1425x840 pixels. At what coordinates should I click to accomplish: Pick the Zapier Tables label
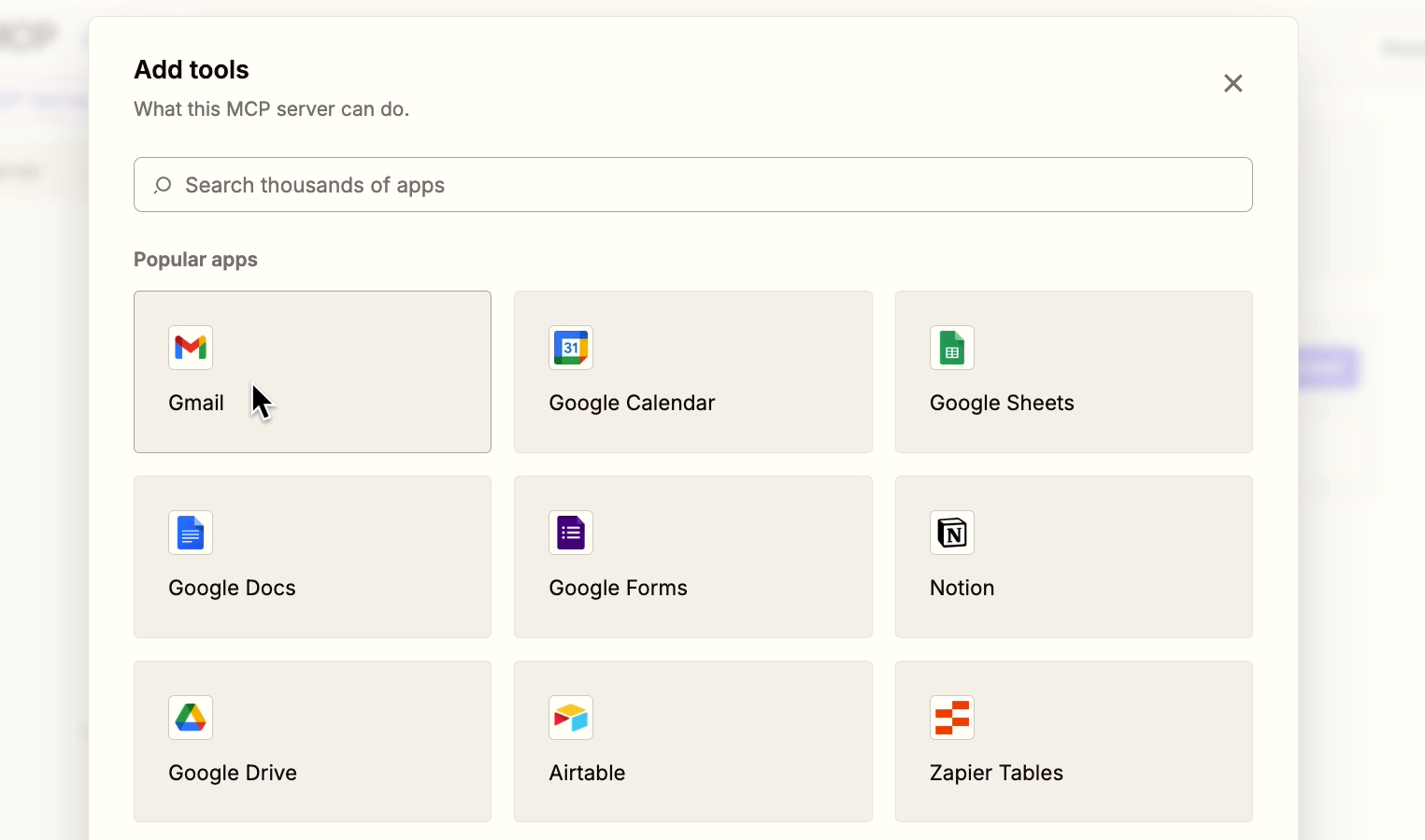coord(996,773)
